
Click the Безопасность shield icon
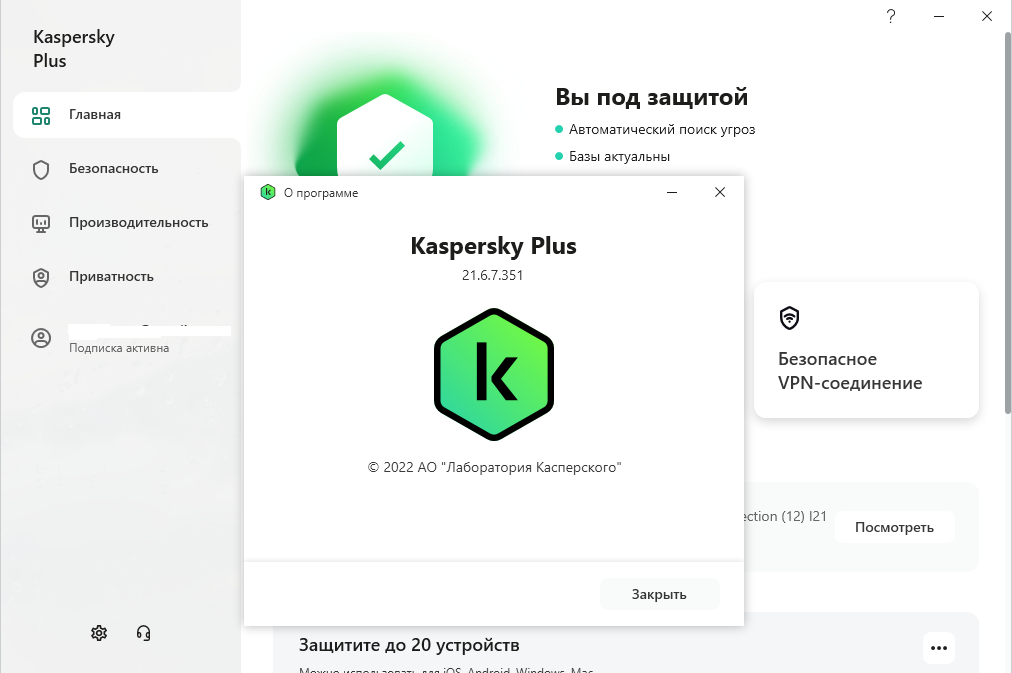41,169
